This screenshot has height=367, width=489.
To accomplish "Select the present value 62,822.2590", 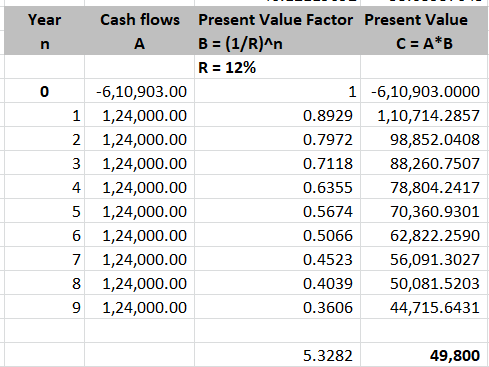I will (x=424, y=235).
